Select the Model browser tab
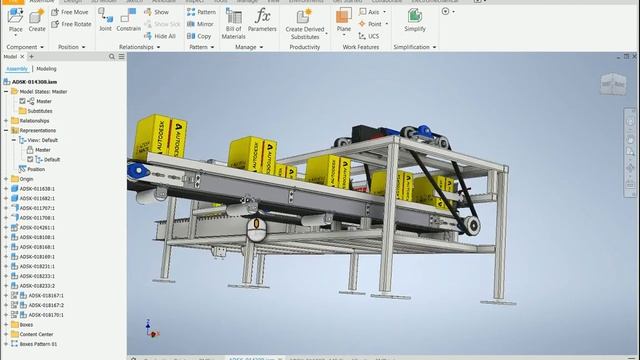 (10, 57)
